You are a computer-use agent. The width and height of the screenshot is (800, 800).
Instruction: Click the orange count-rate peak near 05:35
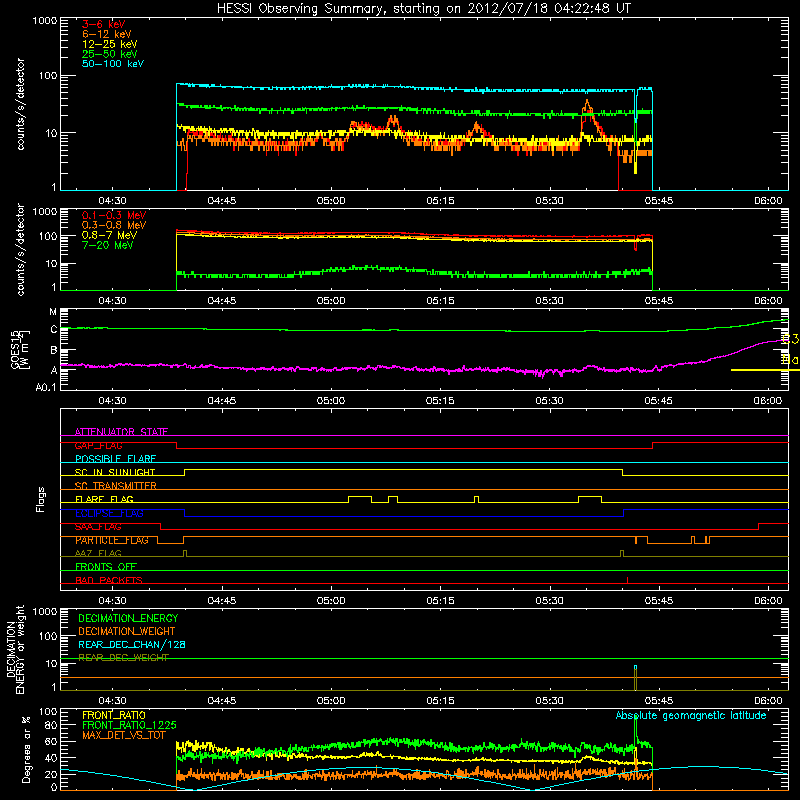point(587,105)
